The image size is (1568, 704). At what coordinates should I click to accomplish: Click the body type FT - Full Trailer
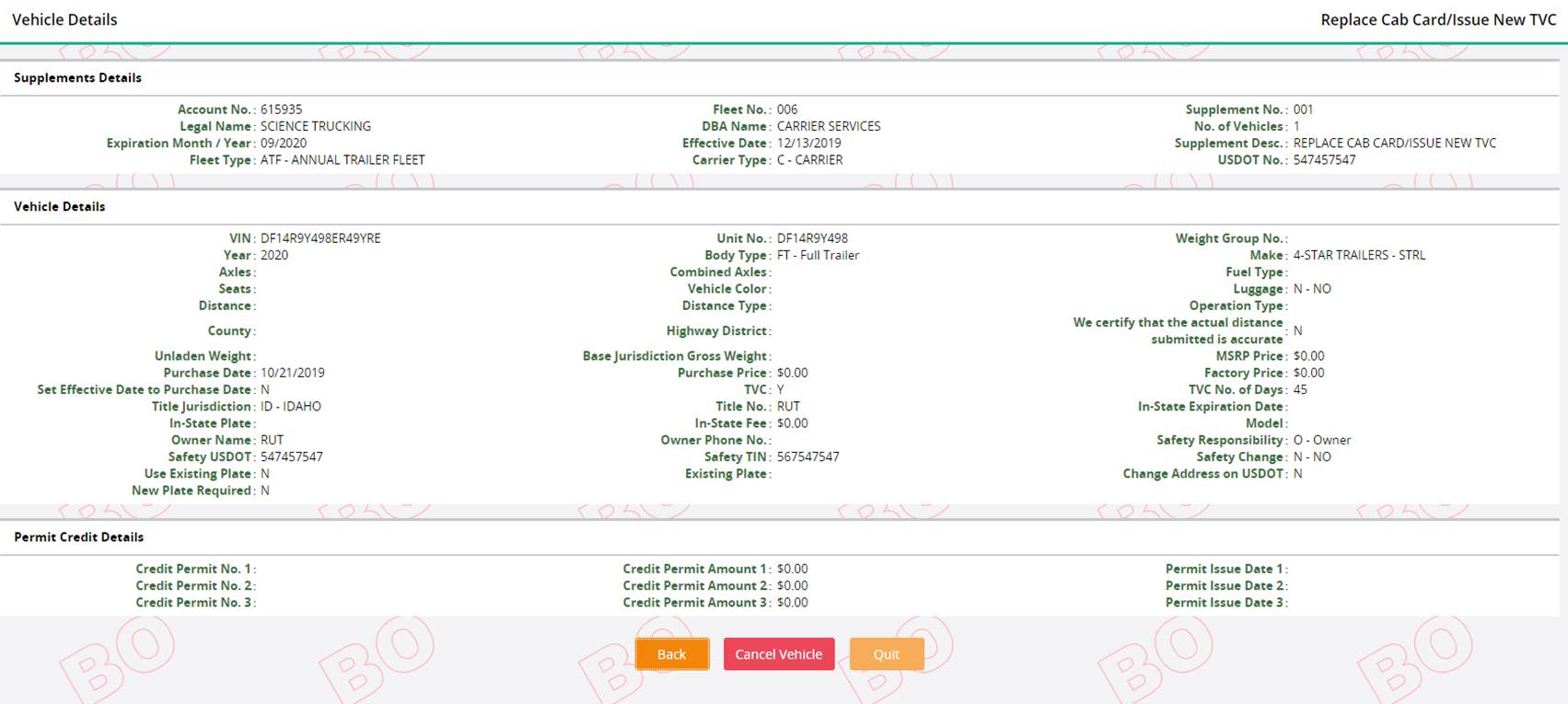818,256
